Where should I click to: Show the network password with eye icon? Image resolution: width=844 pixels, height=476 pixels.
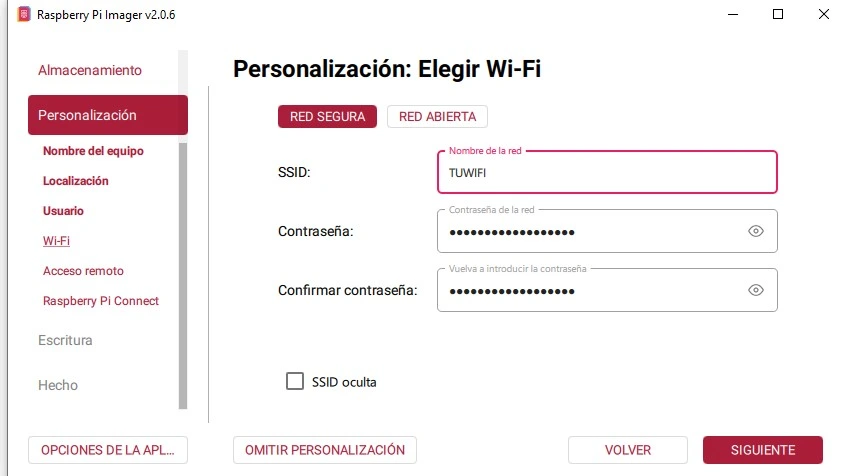tap(756, 231)
